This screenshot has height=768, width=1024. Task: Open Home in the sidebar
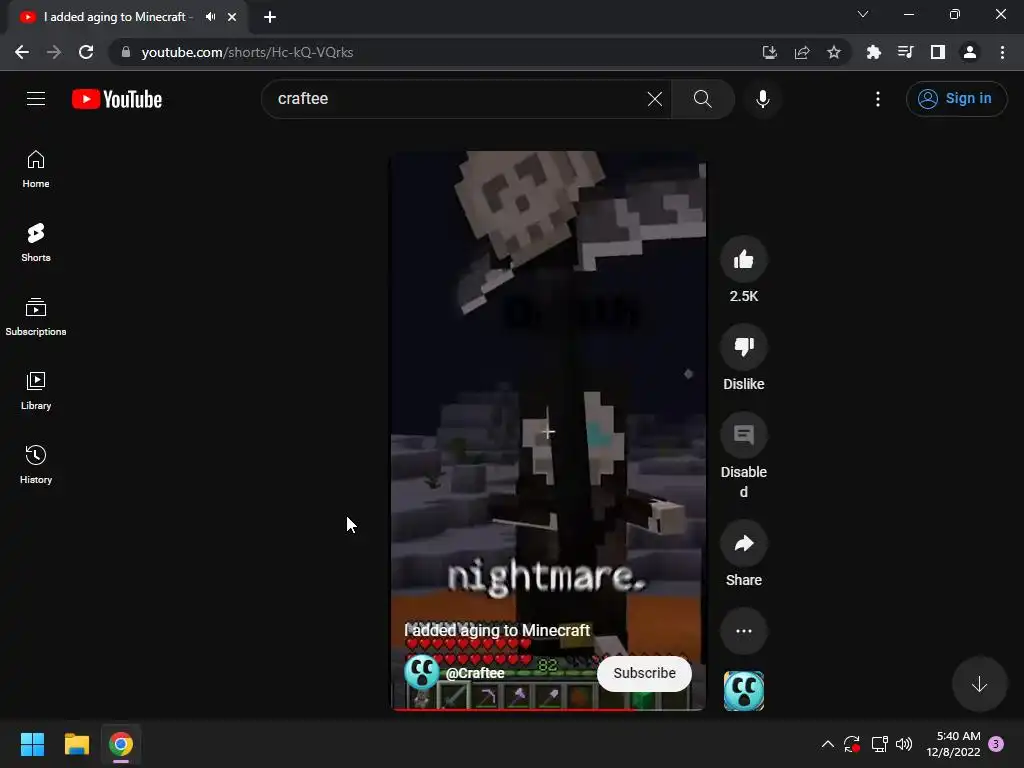36,169
